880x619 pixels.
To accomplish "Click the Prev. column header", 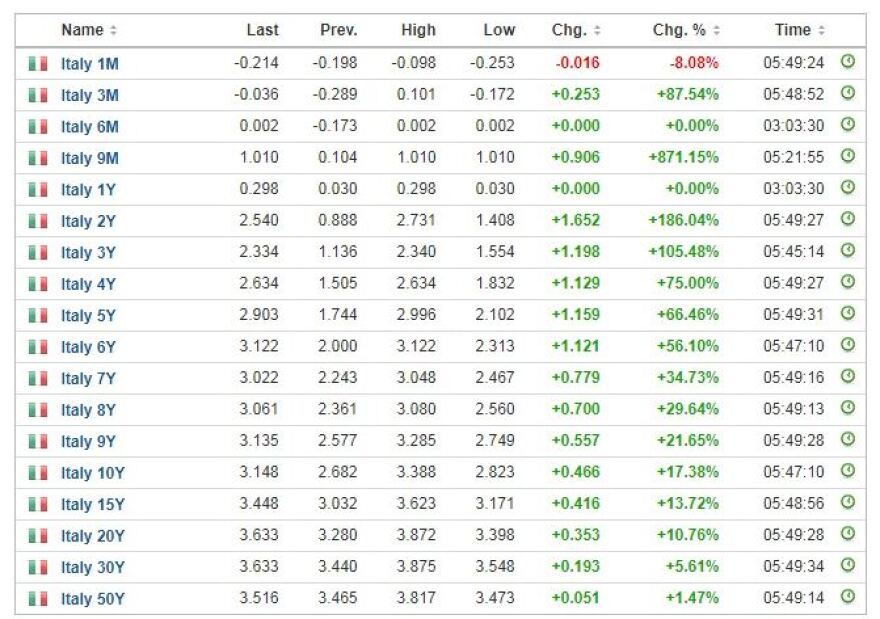I will [x=338, y=30].
